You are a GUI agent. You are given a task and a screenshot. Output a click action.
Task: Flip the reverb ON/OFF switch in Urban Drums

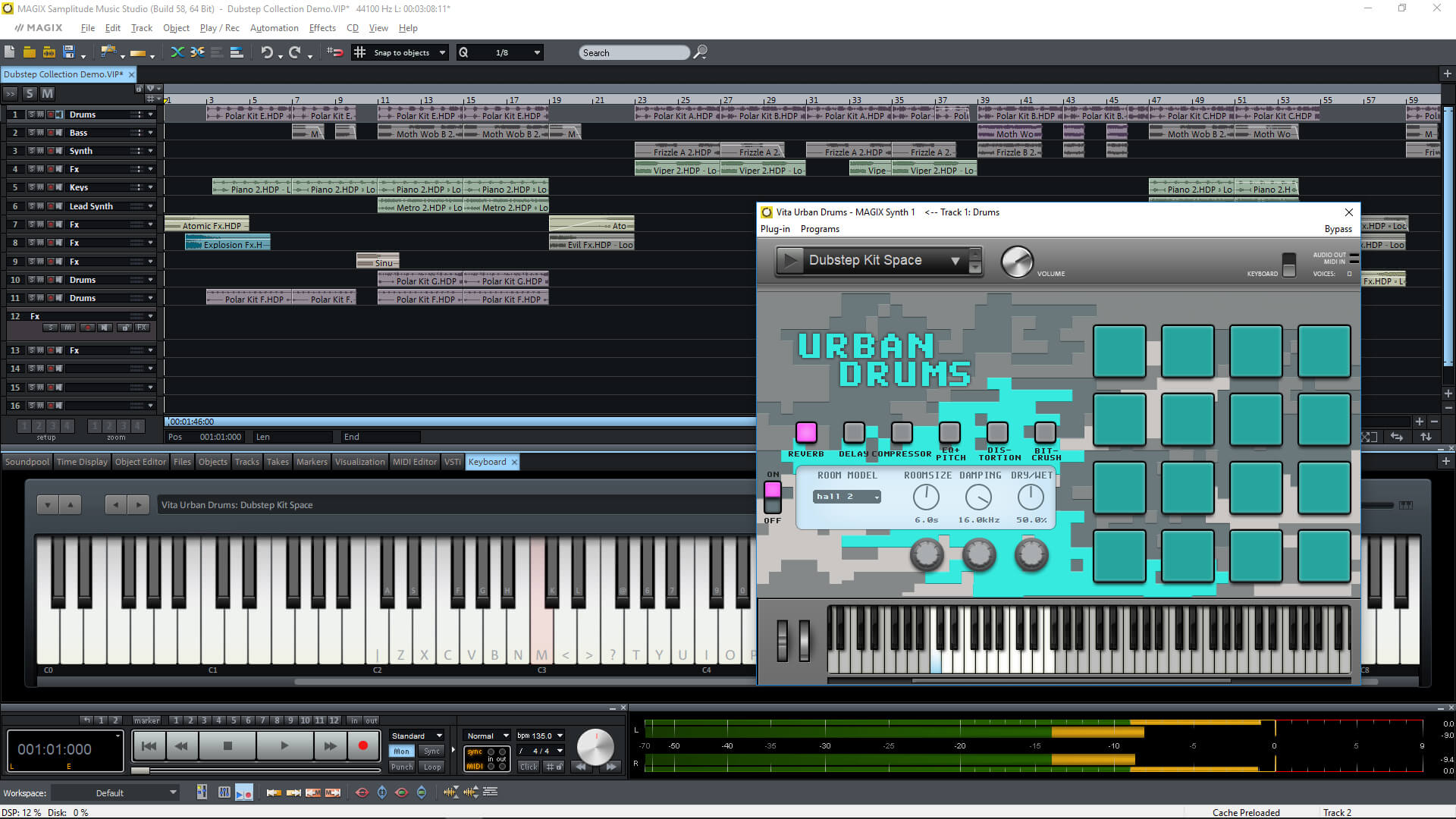[x=773, y=497]
